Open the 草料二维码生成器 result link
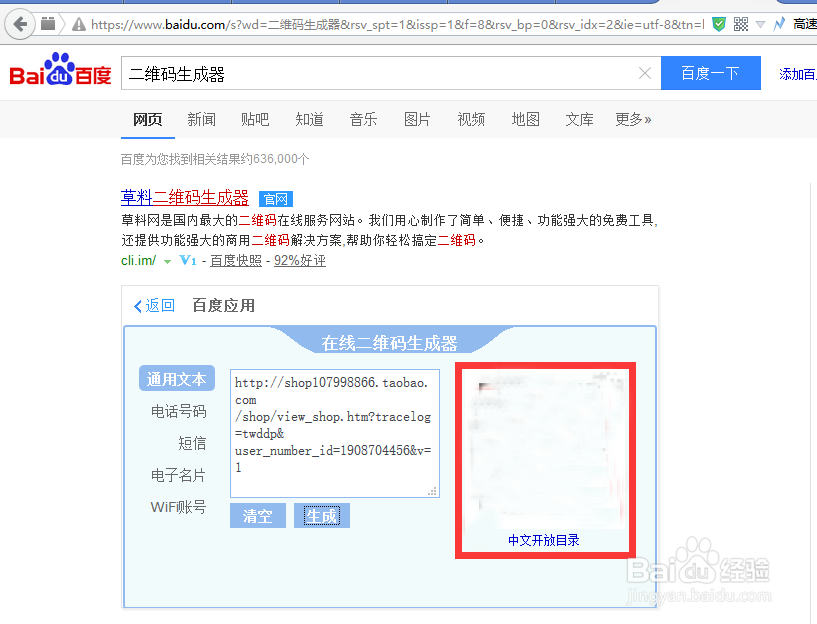The image size is (817, 624). tap(185, 197)
